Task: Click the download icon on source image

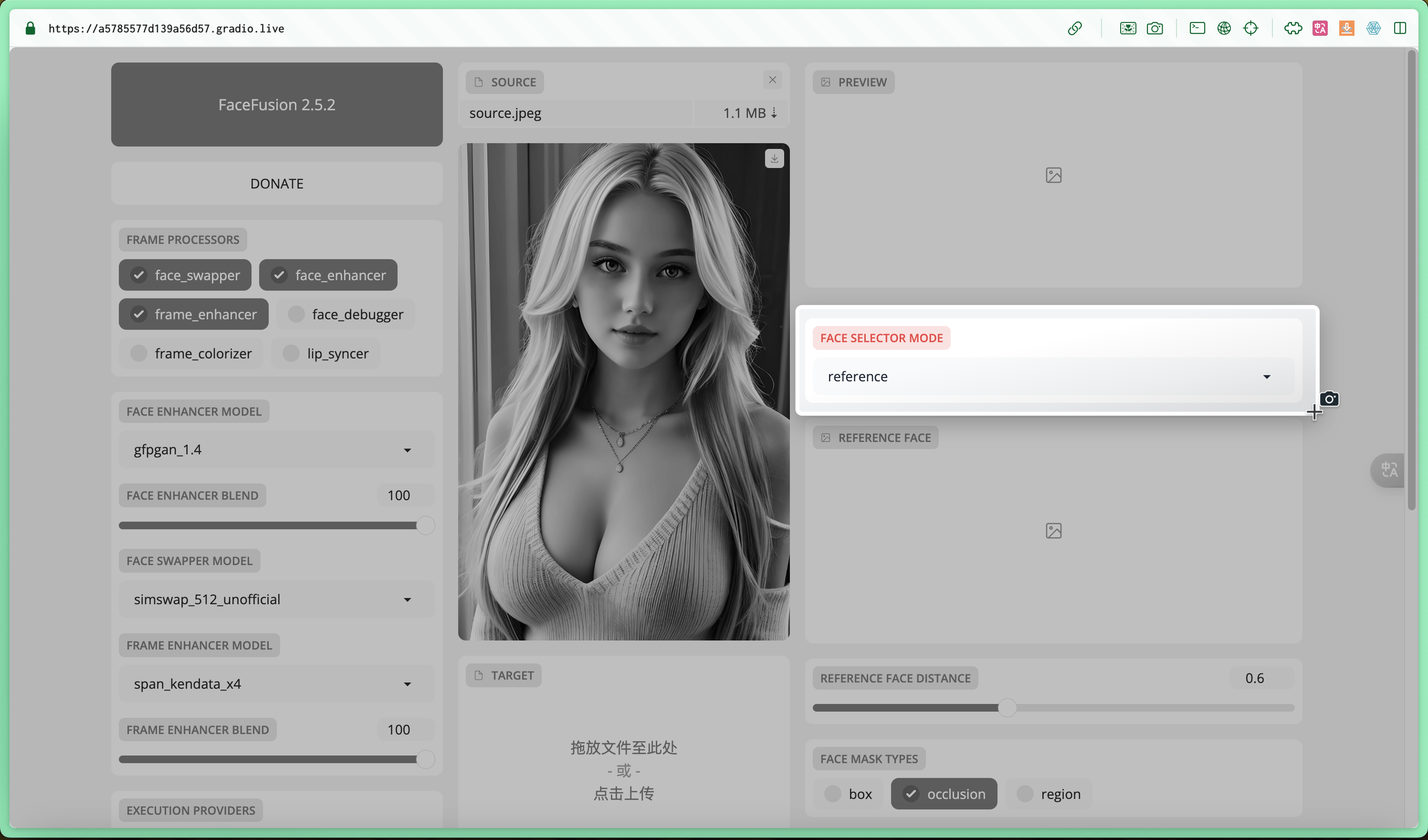Action: point(774,159)
